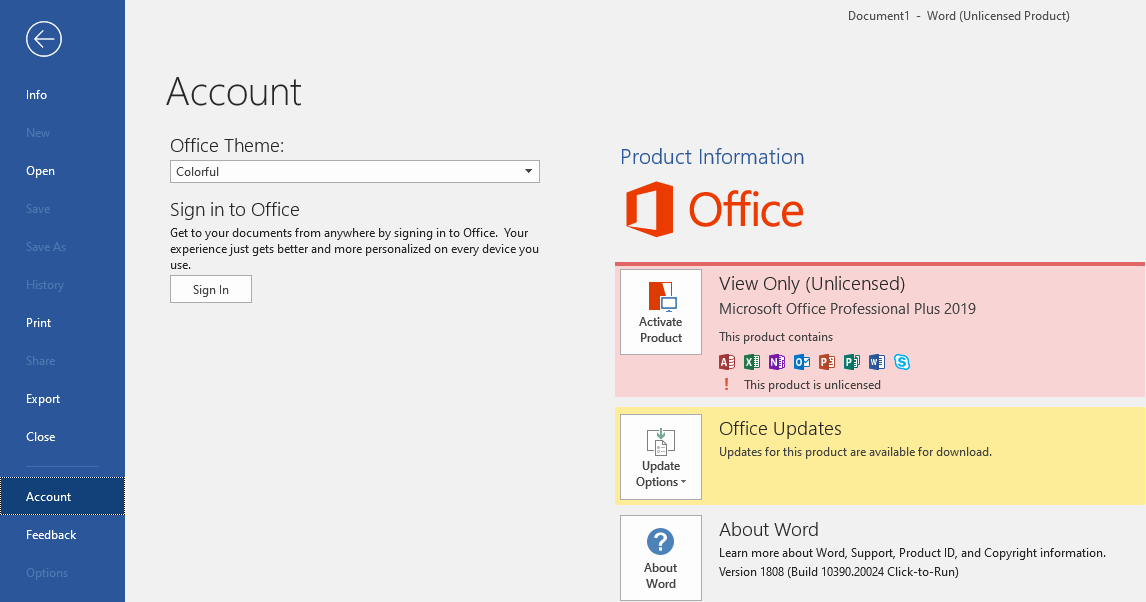This screenshot has height=602, width=1146.
Task: Click the Activate Product button
Action: [x=661, y=312]
